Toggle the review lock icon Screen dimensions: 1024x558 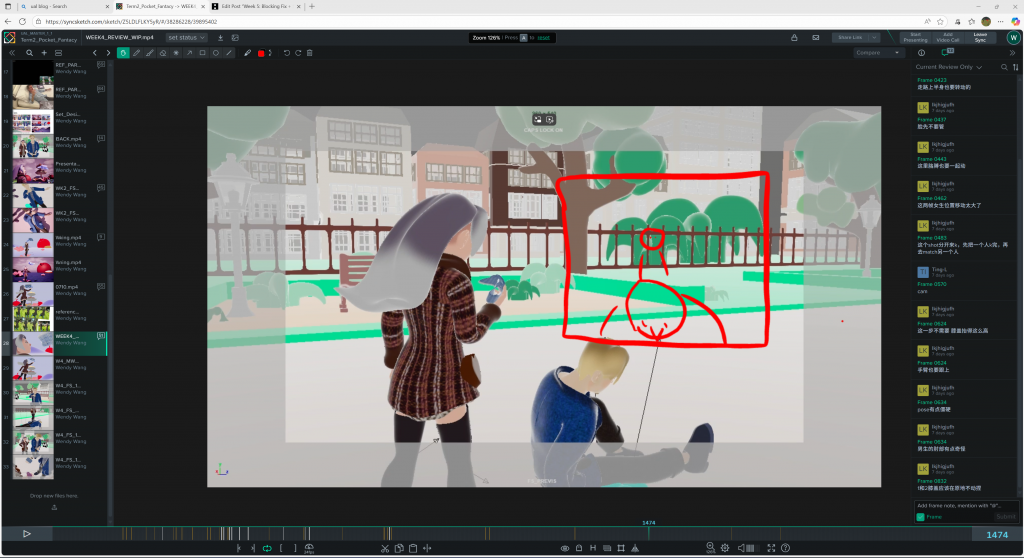[793, 38]
